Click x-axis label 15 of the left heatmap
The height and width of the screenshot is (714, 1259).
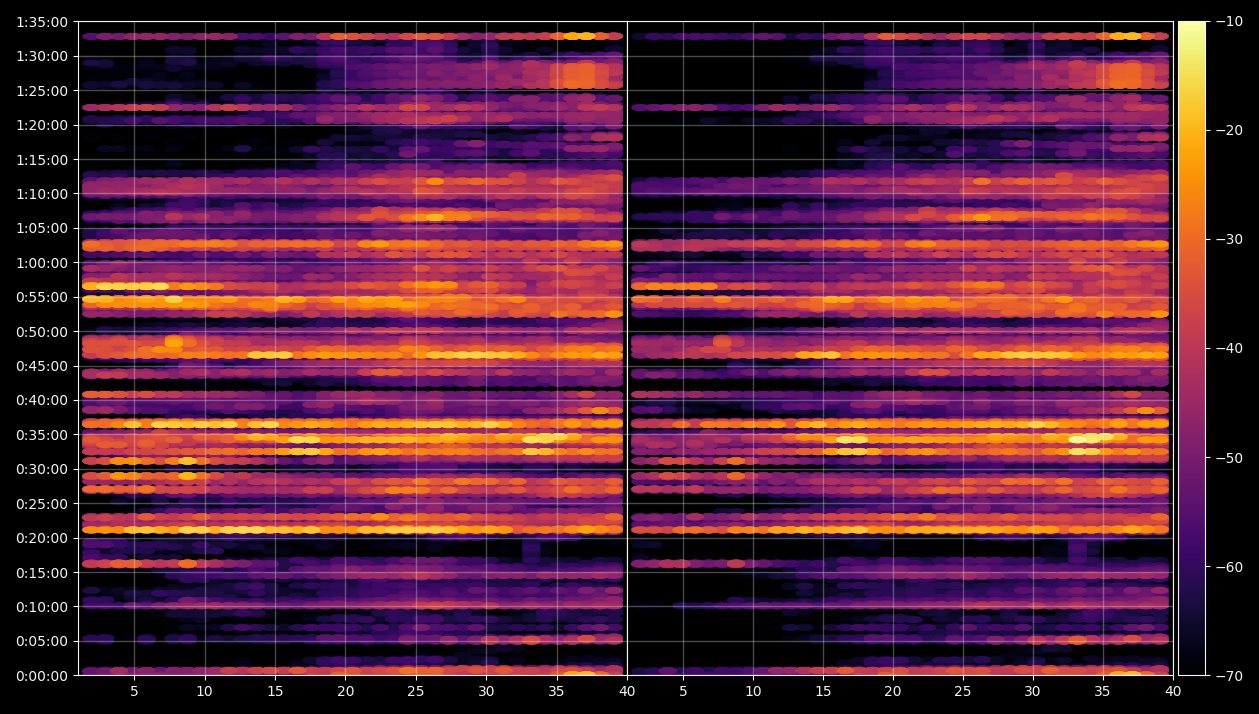[275, 691]
